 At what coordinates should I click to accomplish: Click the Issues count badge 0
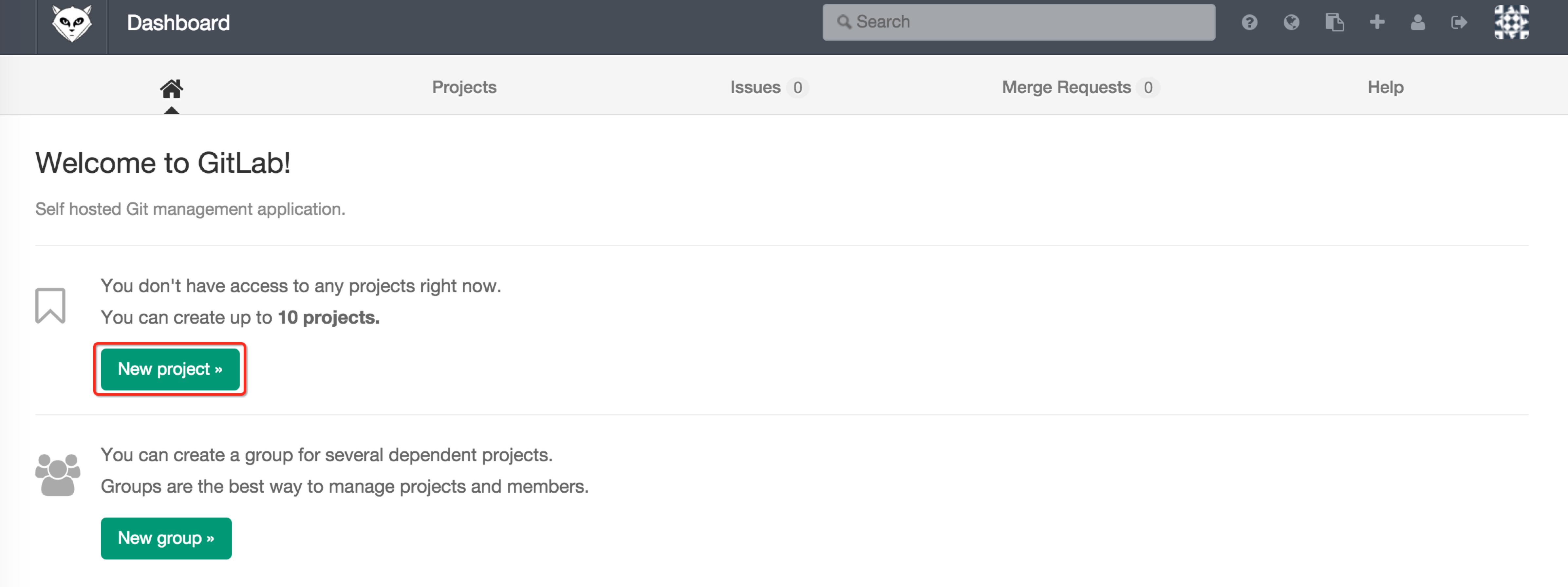point(797,88)
